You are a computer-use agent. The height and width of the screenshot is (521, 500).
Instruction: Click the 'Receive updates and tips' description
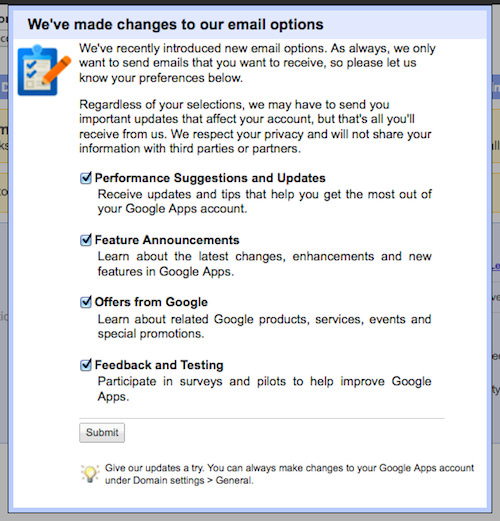click(265, 201)
